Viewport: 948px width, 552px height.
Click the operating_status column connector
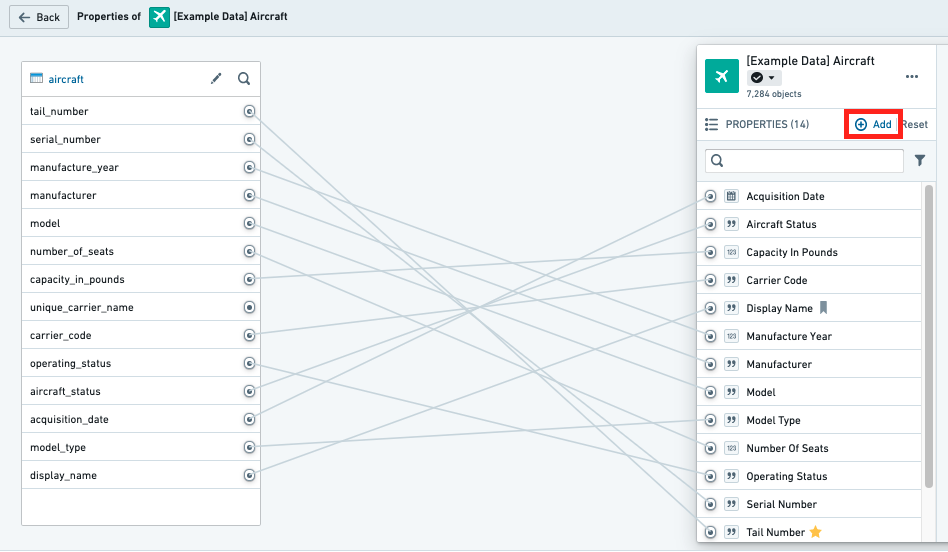(x=249, y=363)
